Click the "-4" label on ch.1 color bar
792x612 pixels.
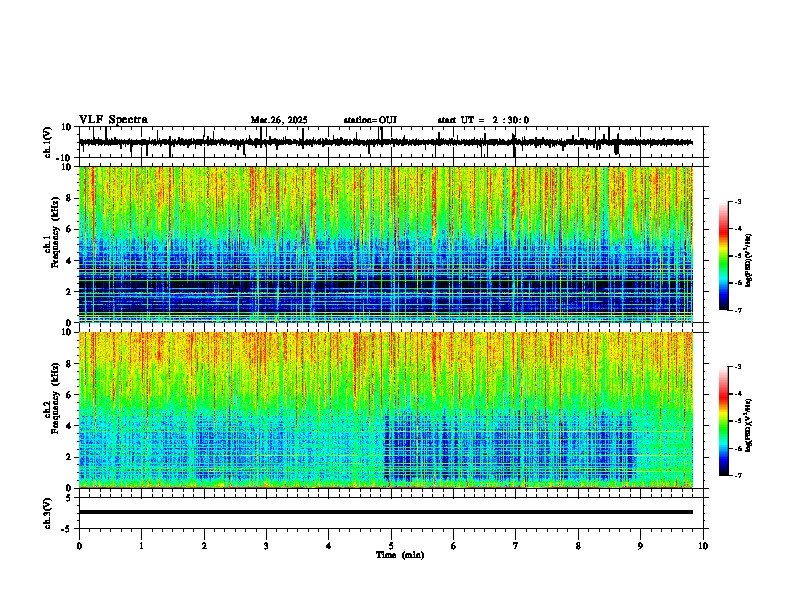pyautogui.click(x=738, y=229)
